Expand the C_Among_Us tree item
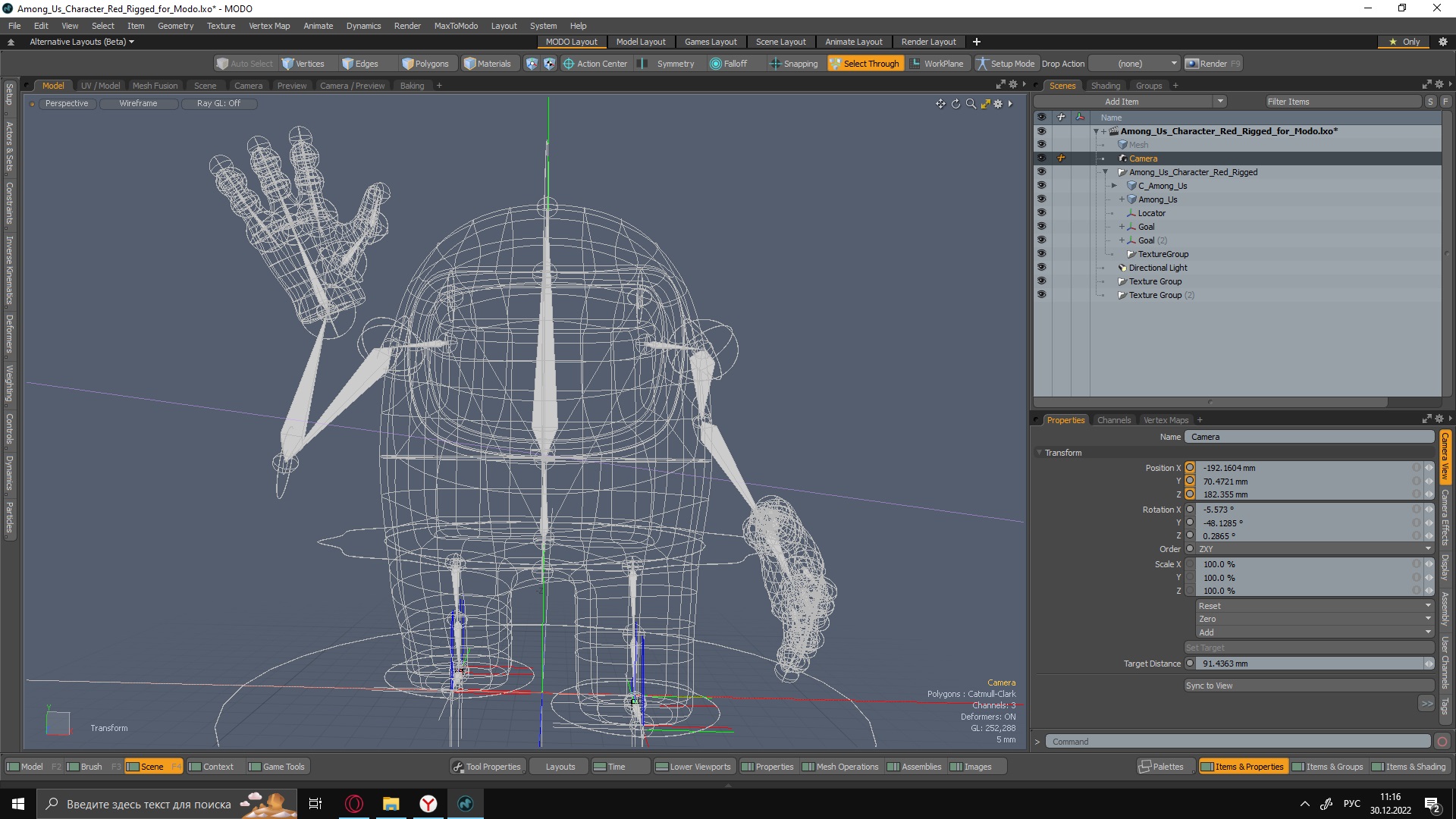The height and width of the screenshot is (819, 1456). tap(1114, 186)
